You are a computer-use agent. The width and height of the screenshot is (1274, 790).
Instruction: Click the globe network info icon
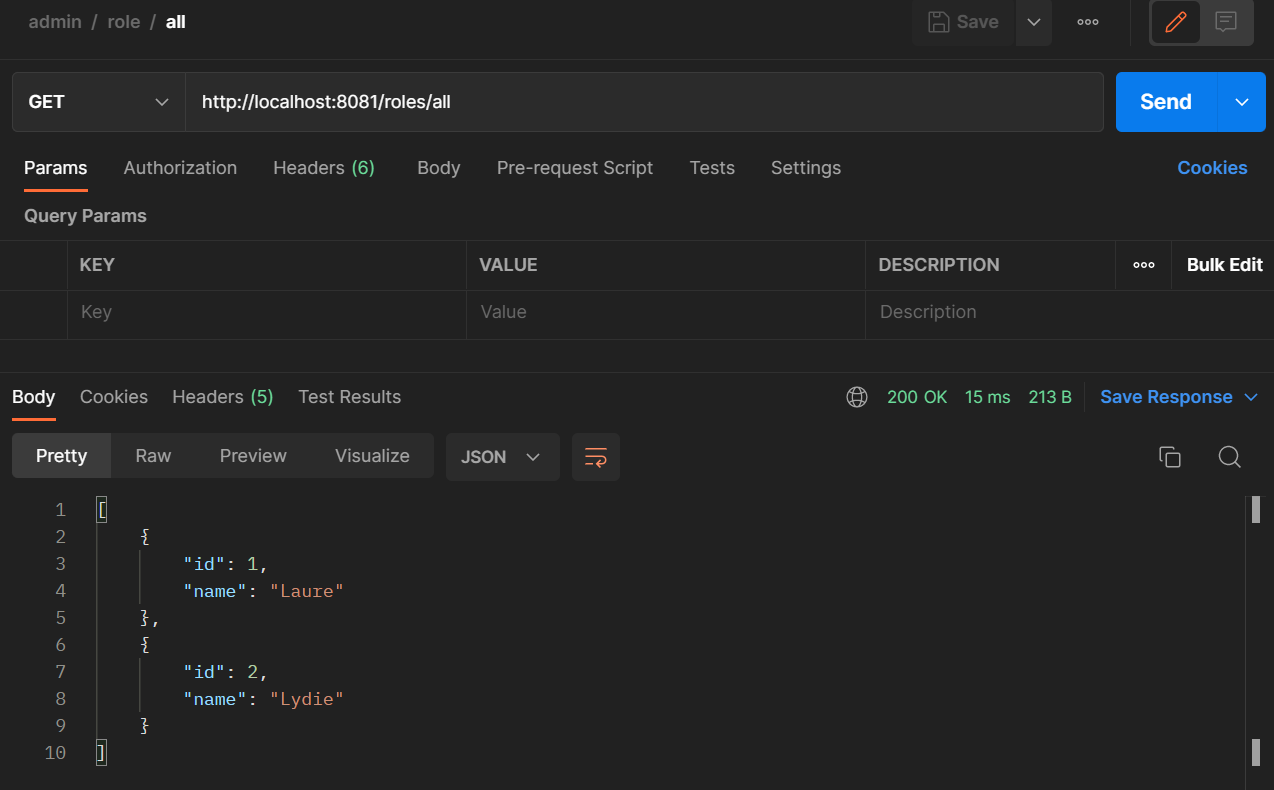(857, 397)
